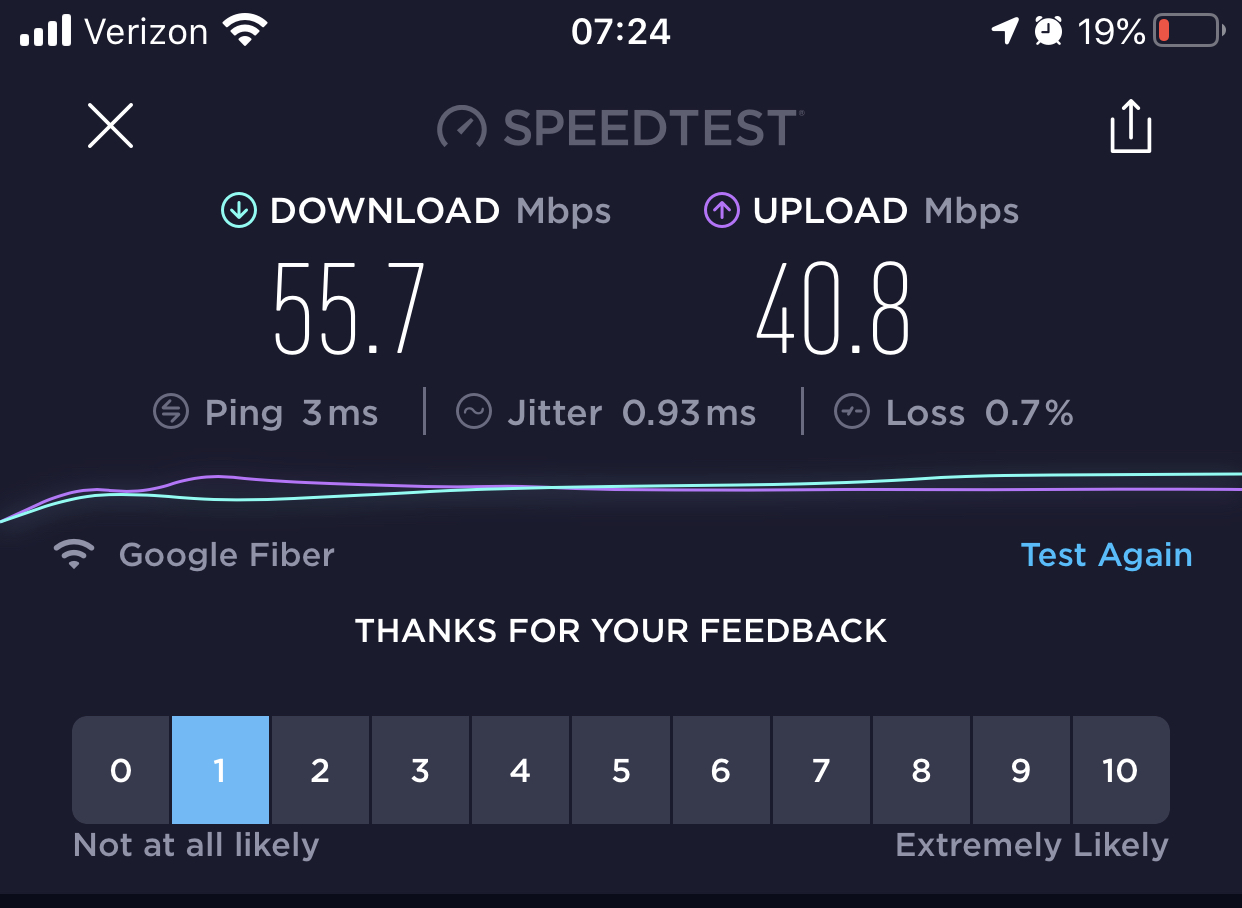Tap the download arrow icon
1242x908 pixels.
pos(238,211)
